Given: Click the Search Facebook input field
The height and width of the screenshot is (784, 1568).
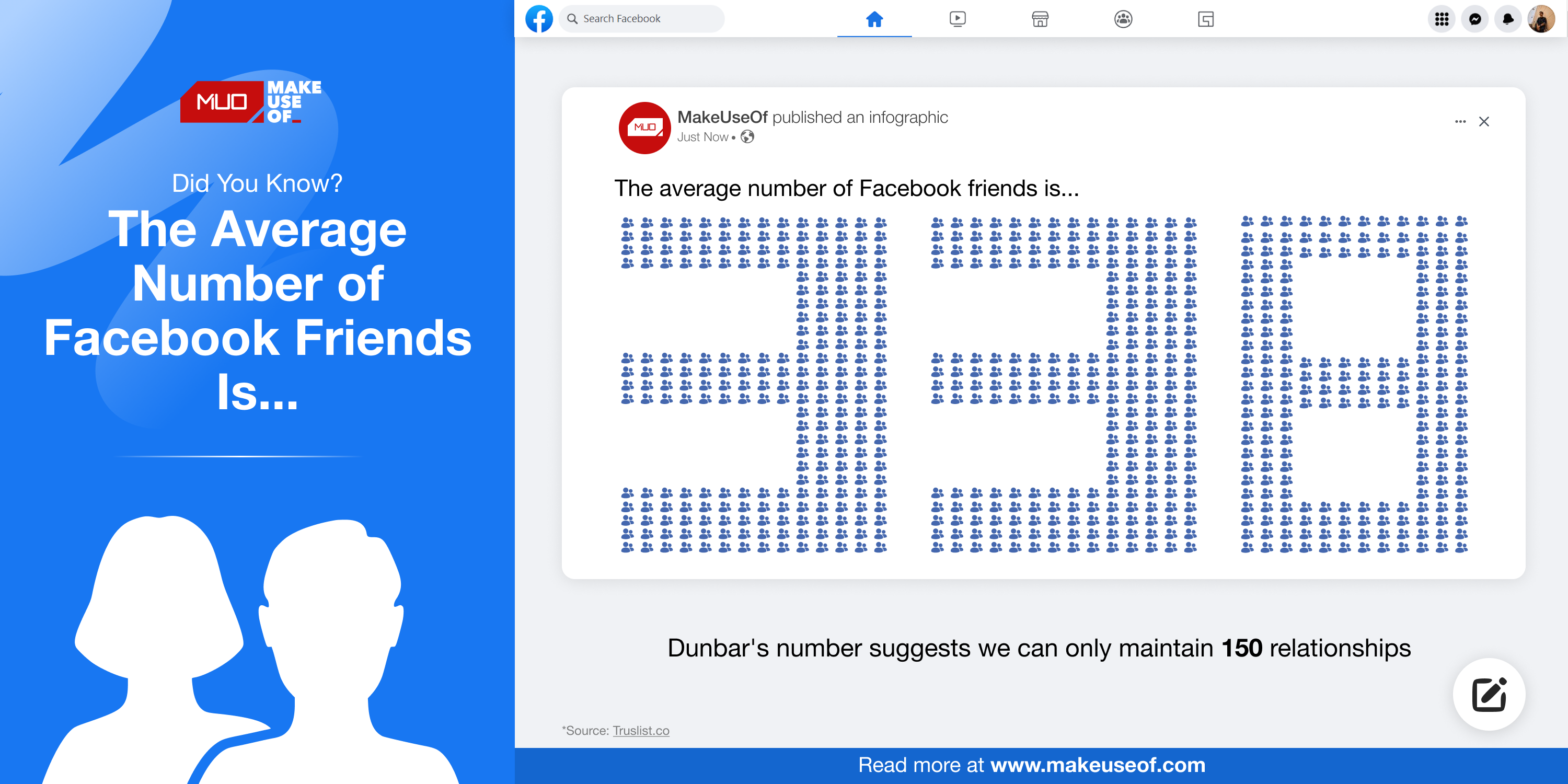Looking at the screenshot, I should (641, 18).
